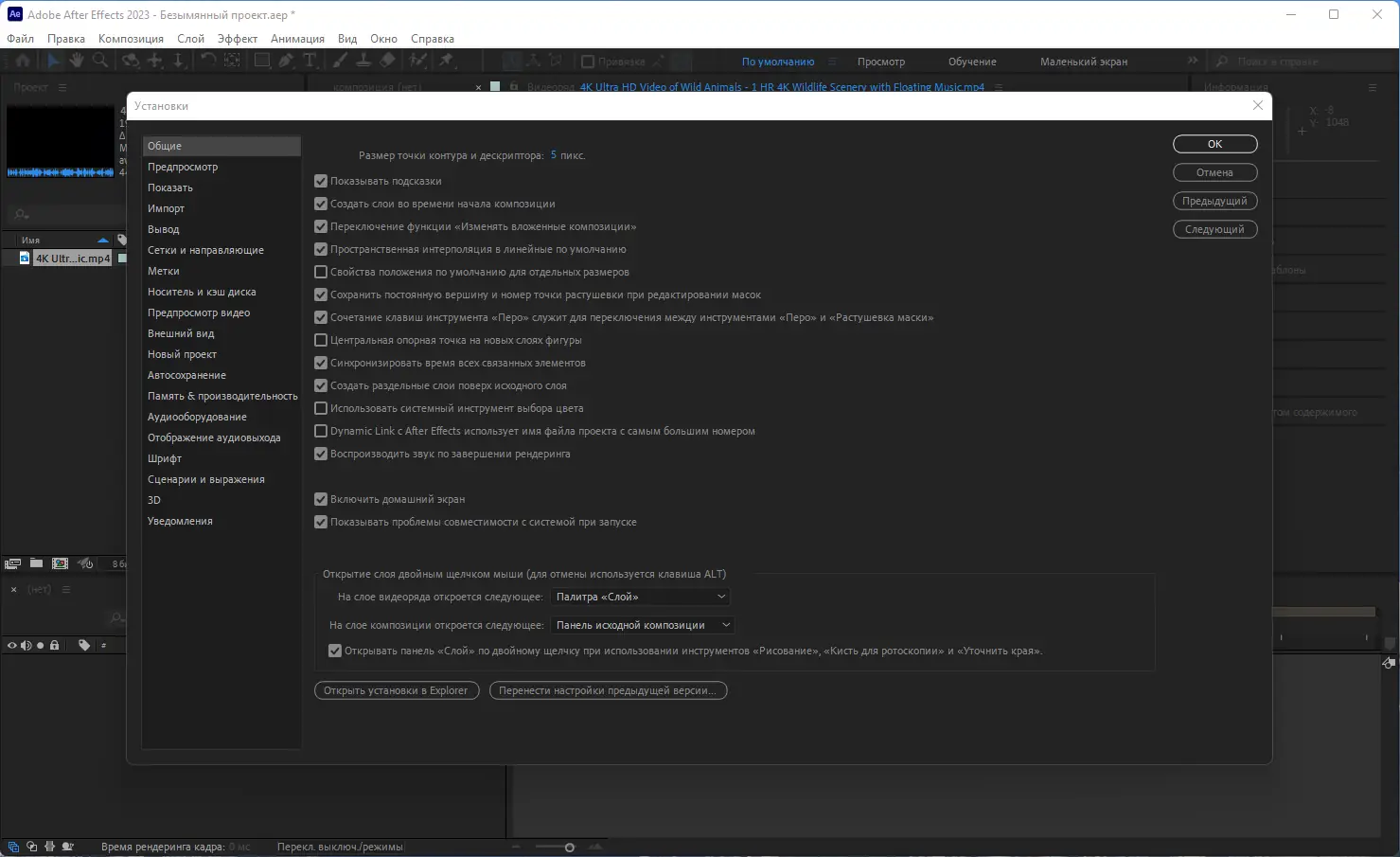Screen dimensions: 1400x857
Task: Click the Предыдущий button
Action: click(x=1215, y=201)
